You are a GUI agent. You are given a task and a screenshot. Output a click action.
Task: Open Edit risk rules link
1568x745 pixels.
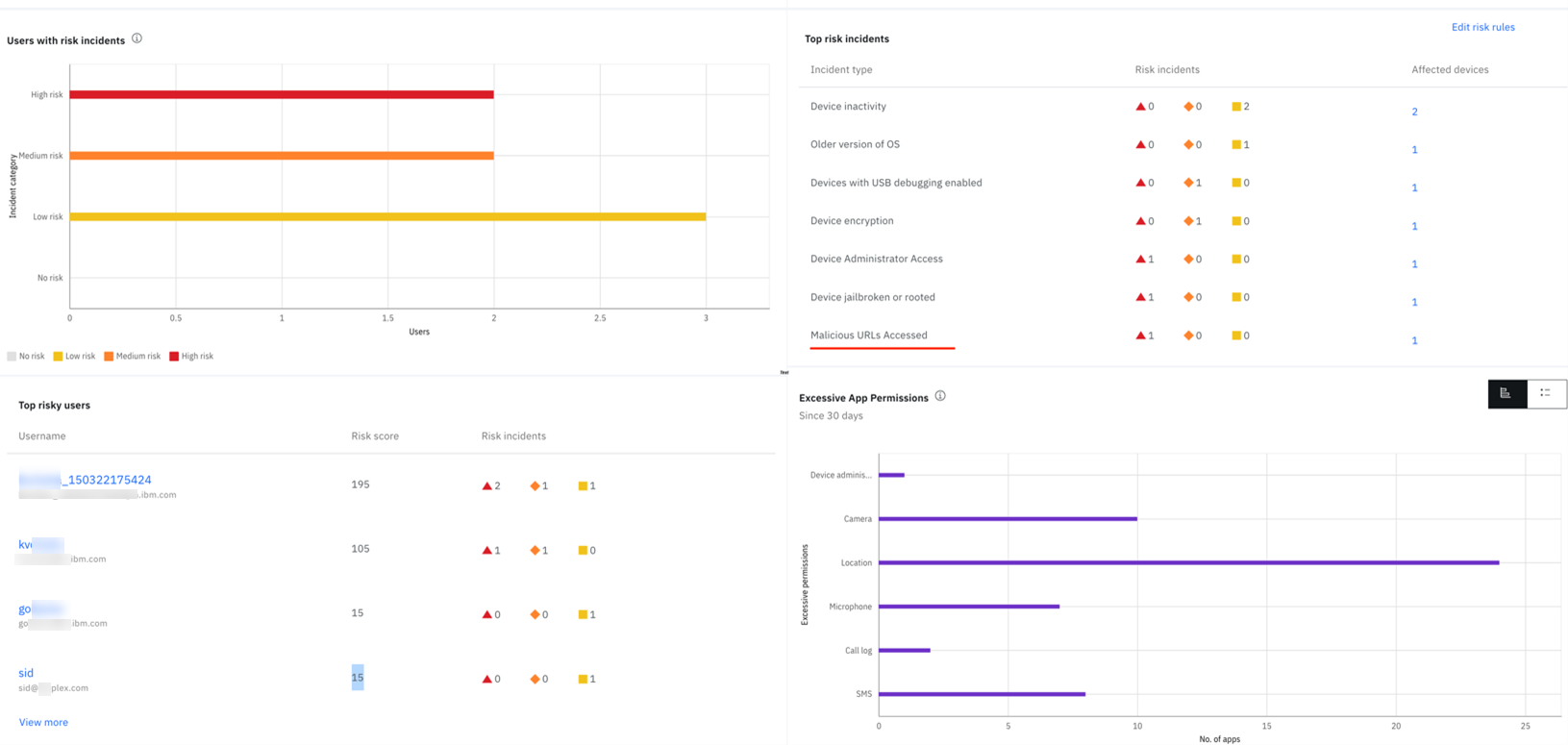tap(1482, 27)
